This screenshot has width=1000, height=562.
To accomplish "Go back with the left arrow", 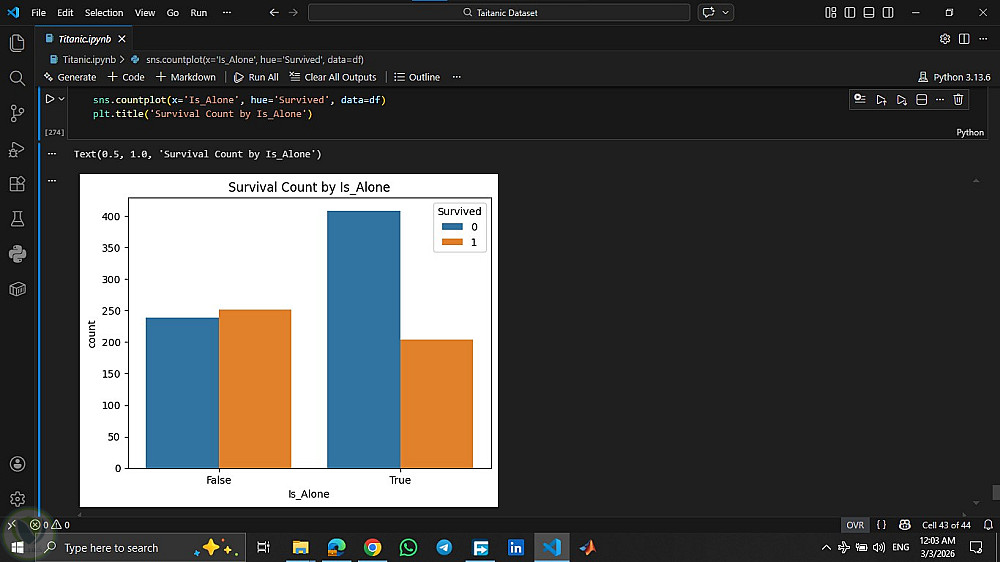I will pos(274,13).
